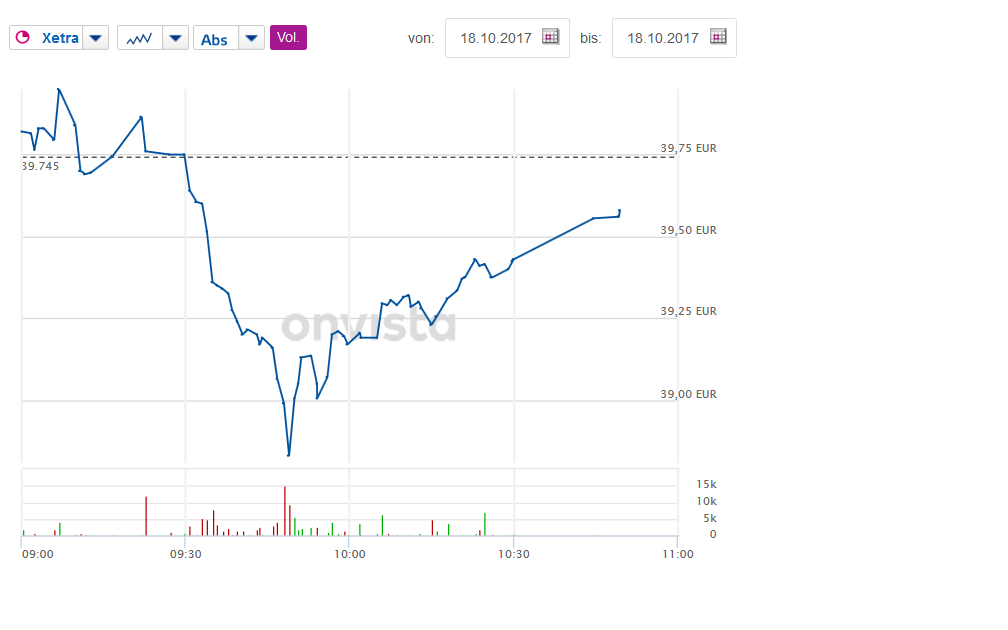This screenshot has width=1008, height=630.
Task: Click the 'von' start date field
Action: click(x=494, y=38)
